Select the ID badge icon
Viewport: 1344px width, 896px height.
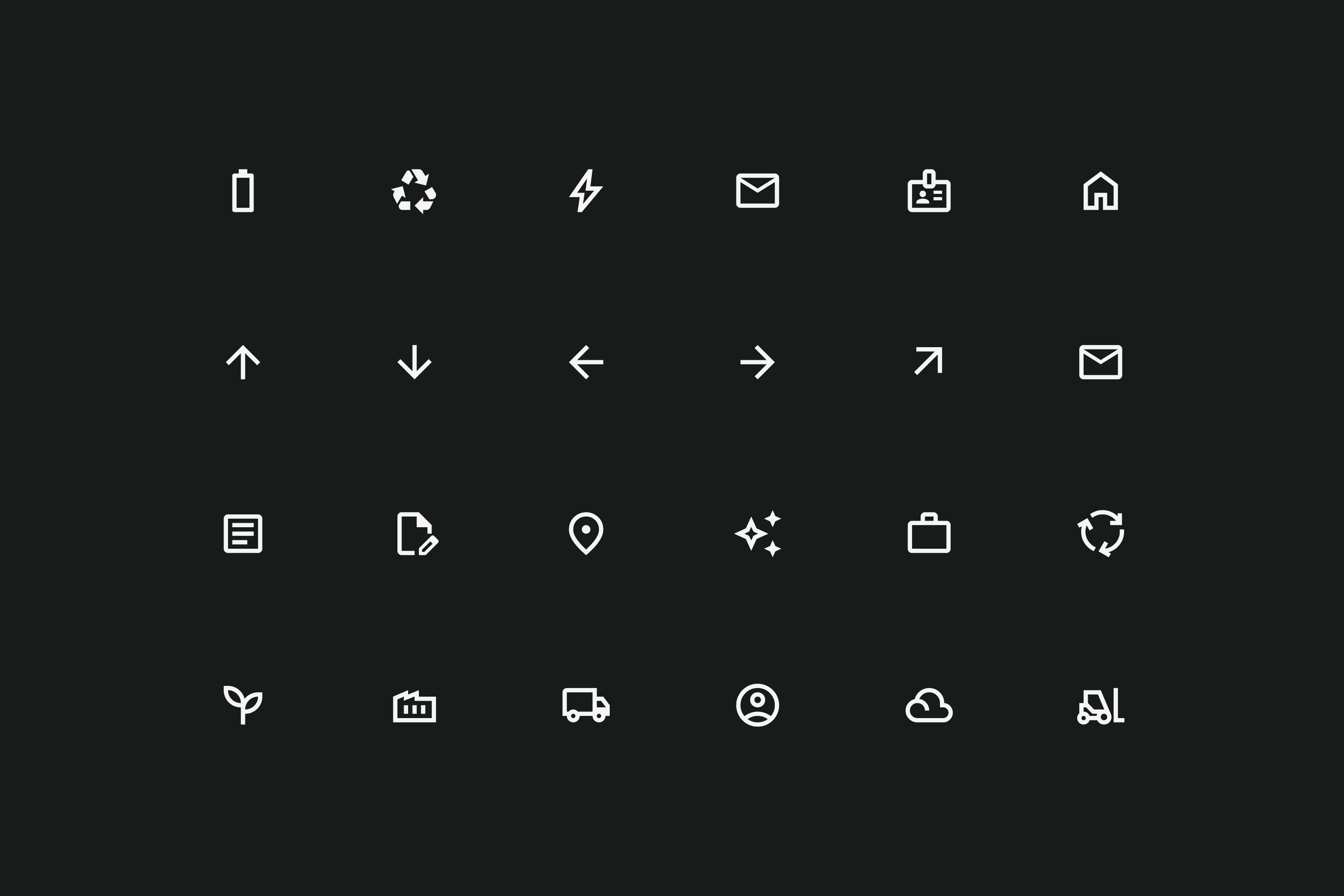tap(929, 191)
